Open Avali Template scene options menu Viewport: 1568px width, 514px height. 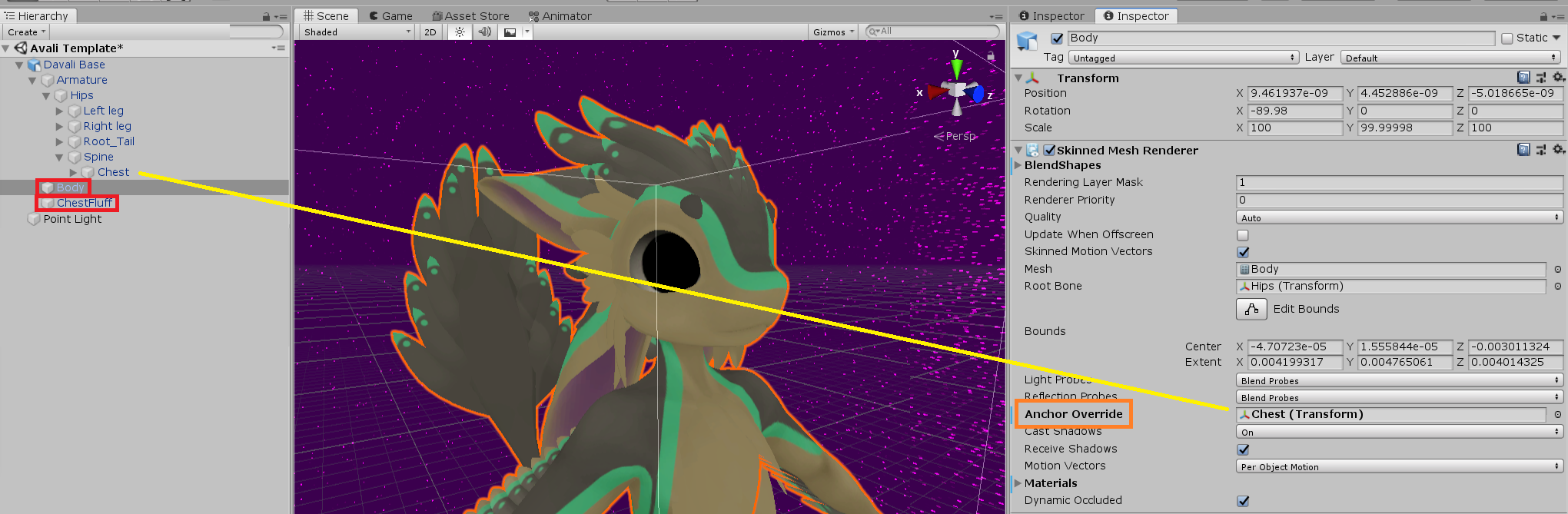click(x=278, y=48)
